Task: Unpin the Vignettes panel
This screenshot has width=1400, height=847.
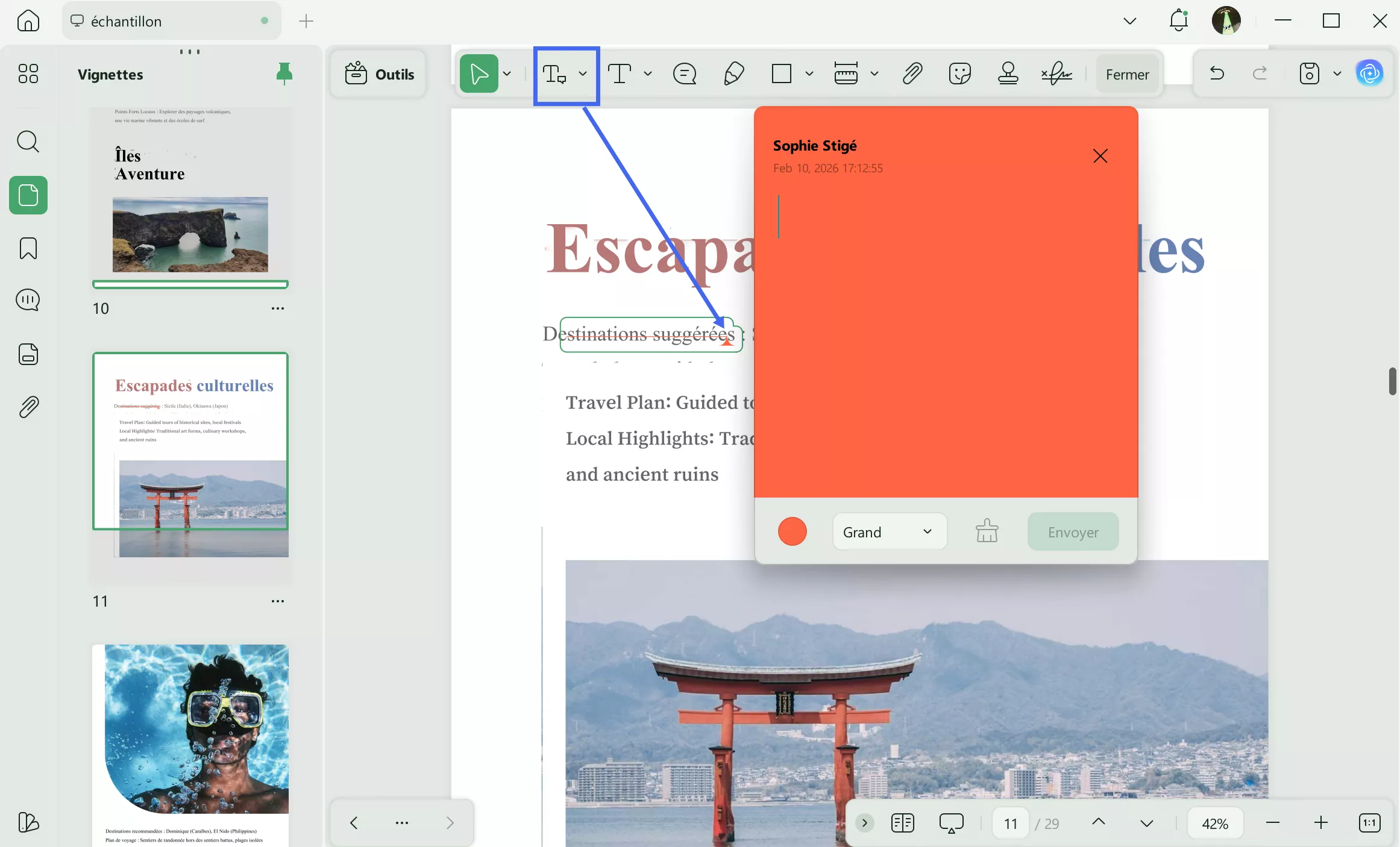Action: [283, 73]
